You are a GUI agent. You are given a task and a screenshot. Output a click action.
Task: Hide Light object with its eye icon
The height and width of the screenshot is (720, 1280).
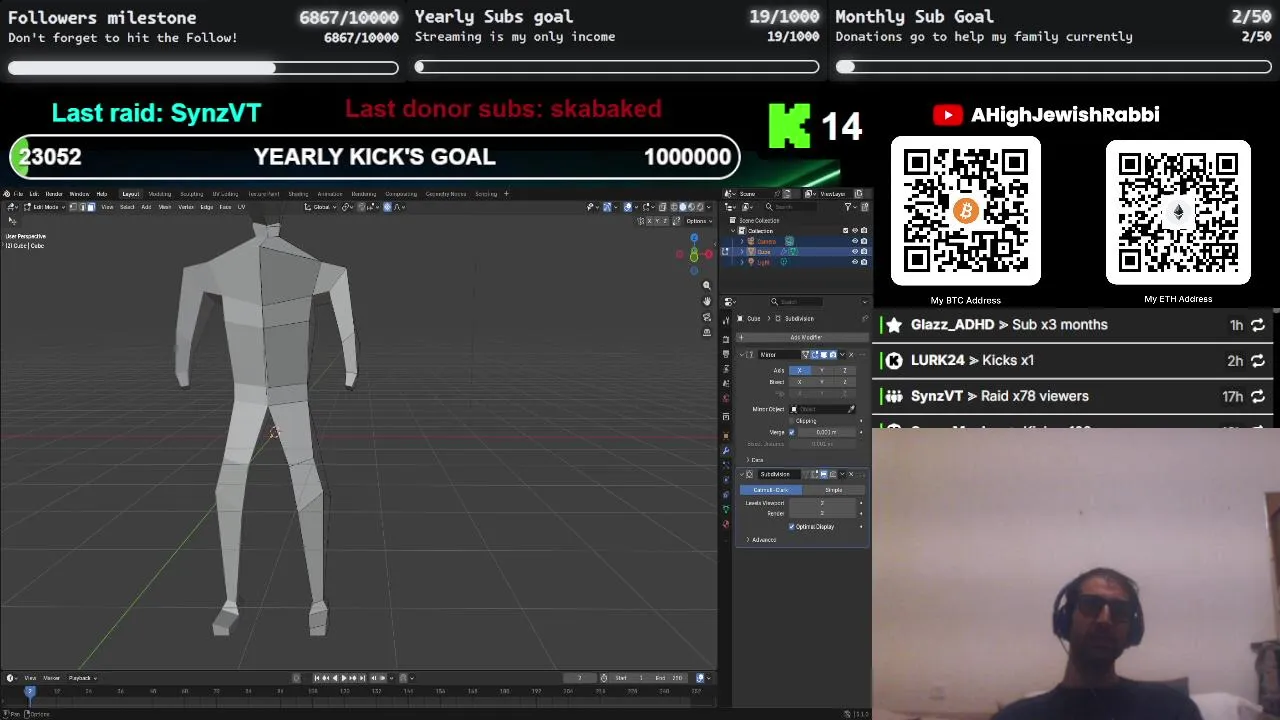click(x=855, y=262)
